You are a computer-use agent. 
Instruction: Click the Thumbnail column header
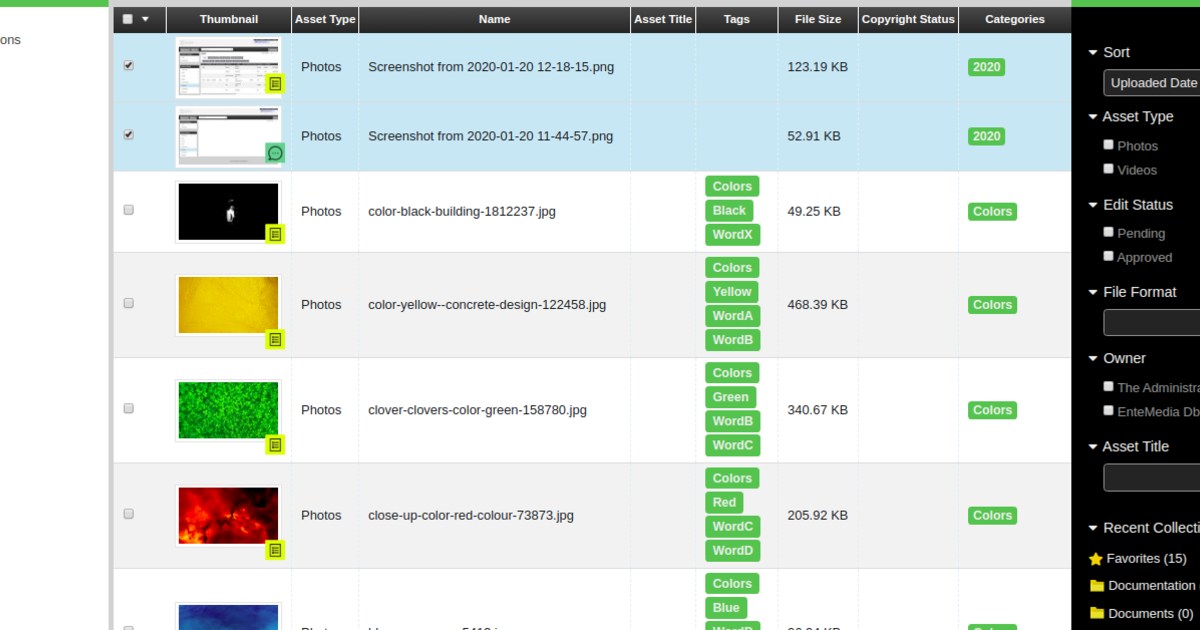point(229,19)
